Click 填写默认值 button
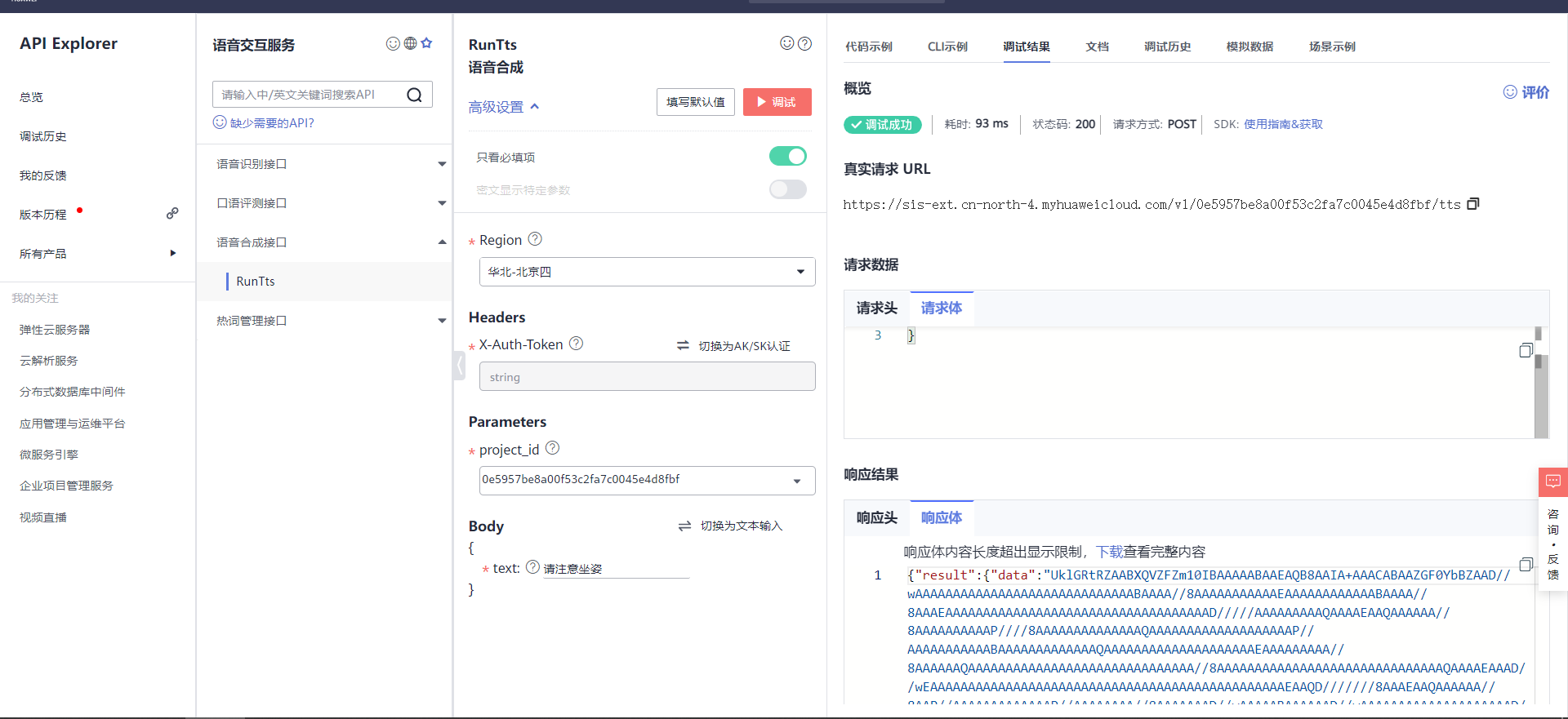Image resolution: width=1568 pixels, height=719 pixels. 696,102
